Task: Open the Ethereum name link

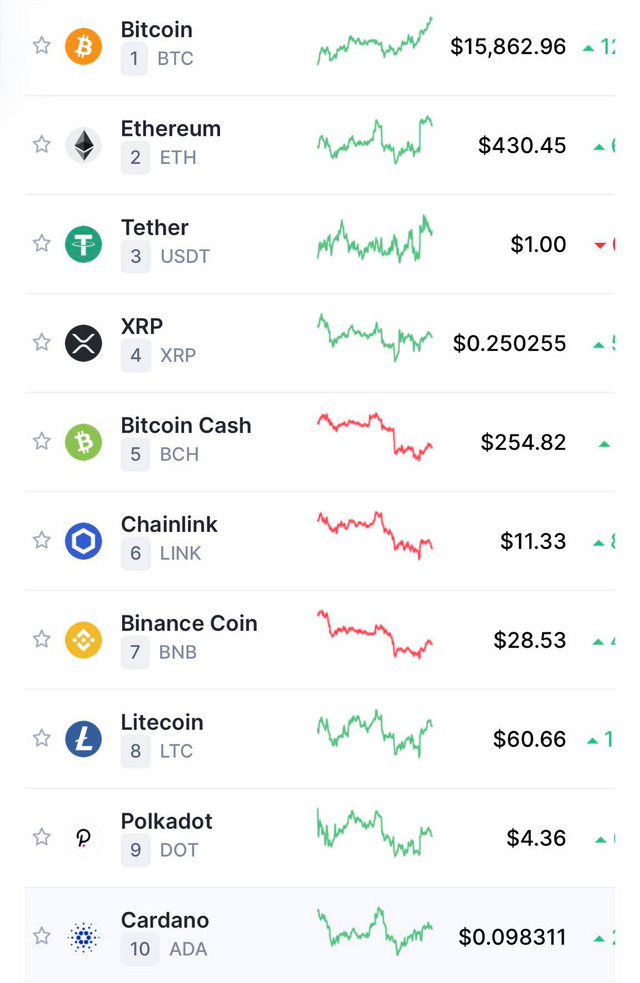Action: tap(170, 128)
